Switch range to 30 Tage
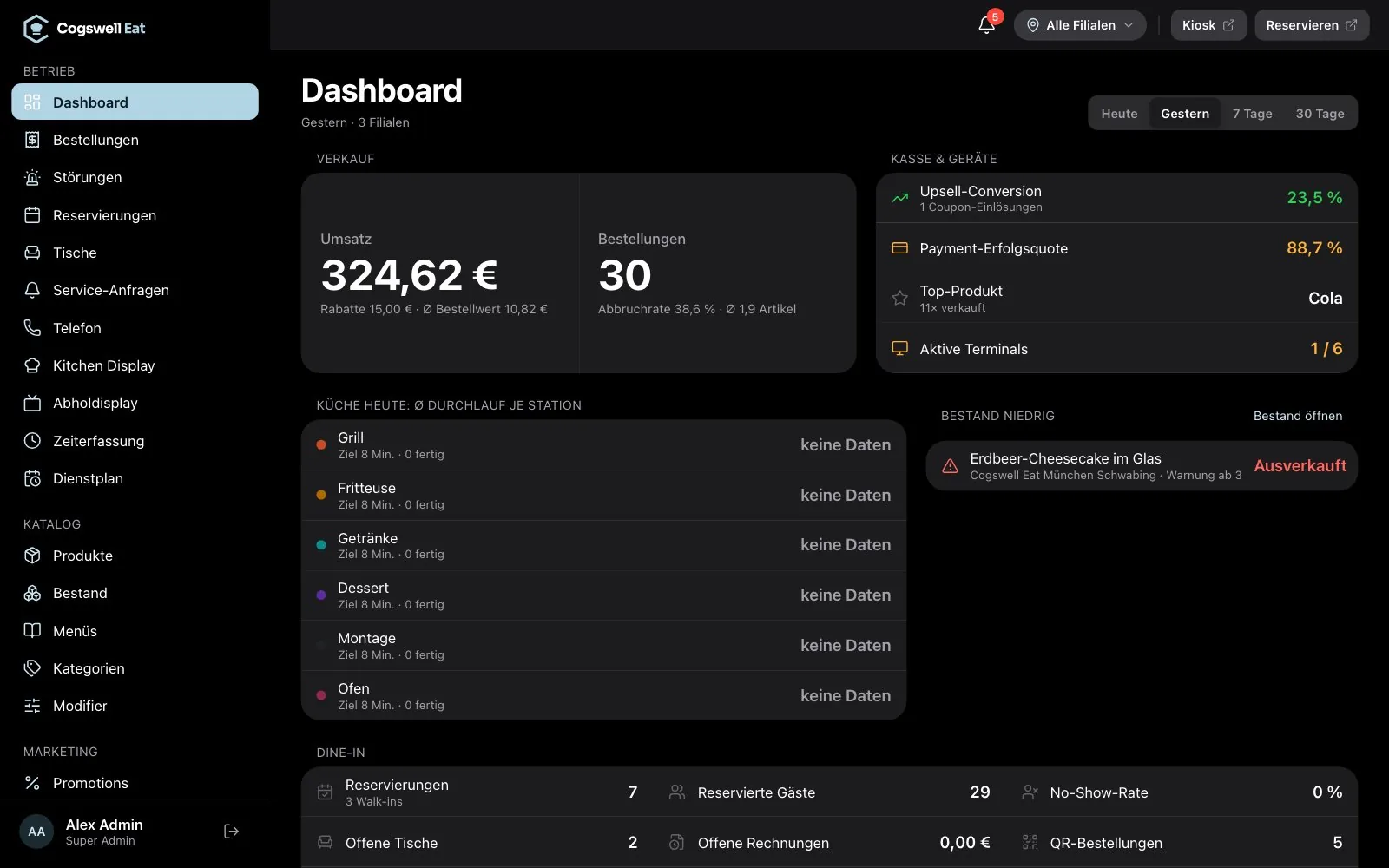This screenshot has width=1389, height=868. [x=1320, y=114]
